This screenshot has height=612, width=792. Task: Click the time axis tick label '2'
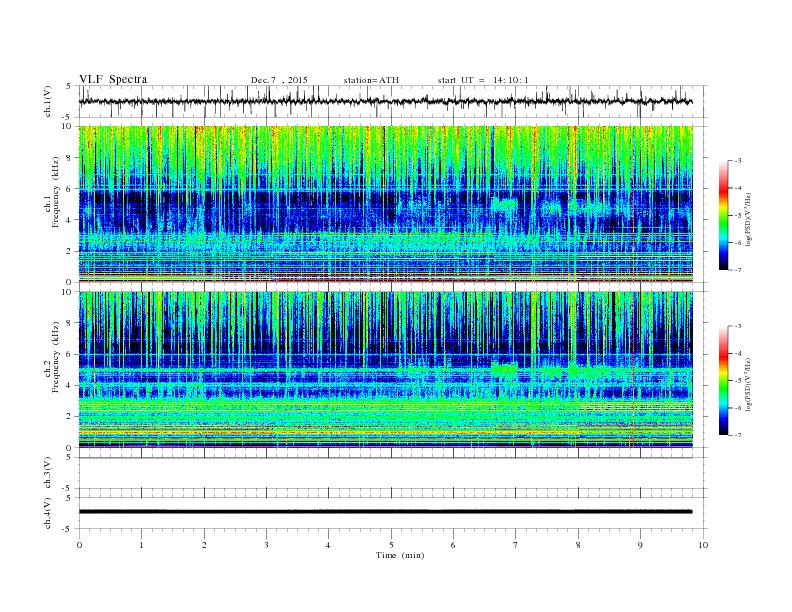pos(204,545)
